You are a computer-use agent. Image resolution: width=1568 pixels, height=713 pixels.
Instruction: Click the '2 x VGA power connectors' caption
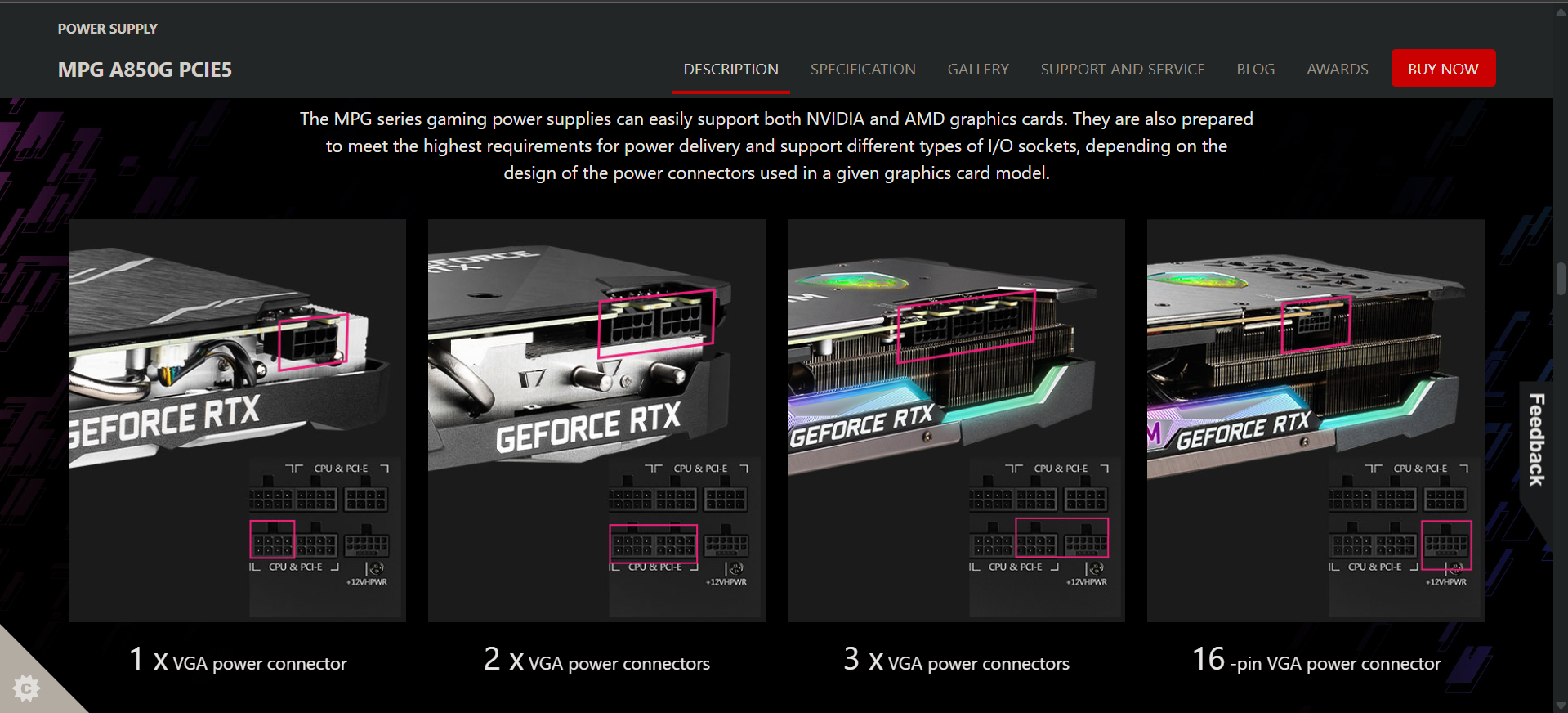596,660
